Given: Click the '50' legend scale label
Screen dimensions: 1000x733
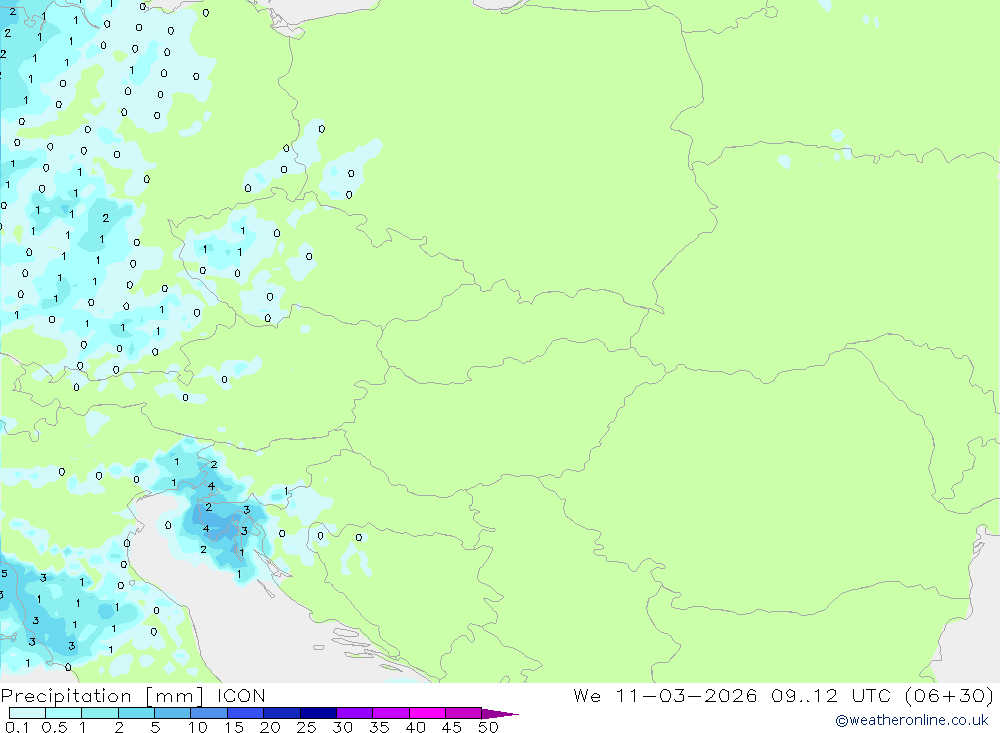Looking at the screenshot, I should coord(488,727).
